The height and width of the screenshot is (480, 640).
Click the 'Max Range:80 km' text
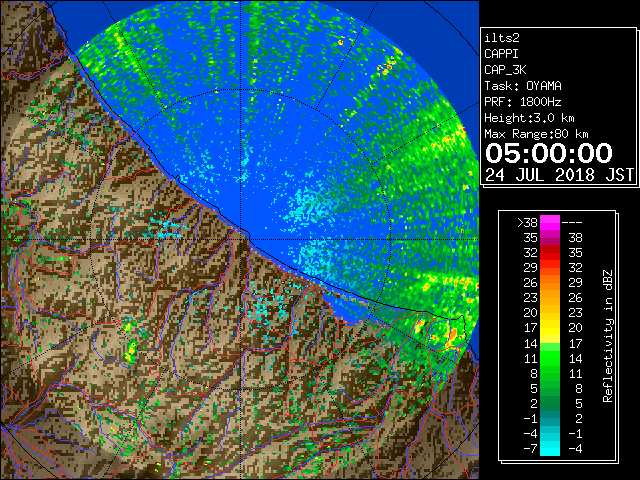(536, 134)
